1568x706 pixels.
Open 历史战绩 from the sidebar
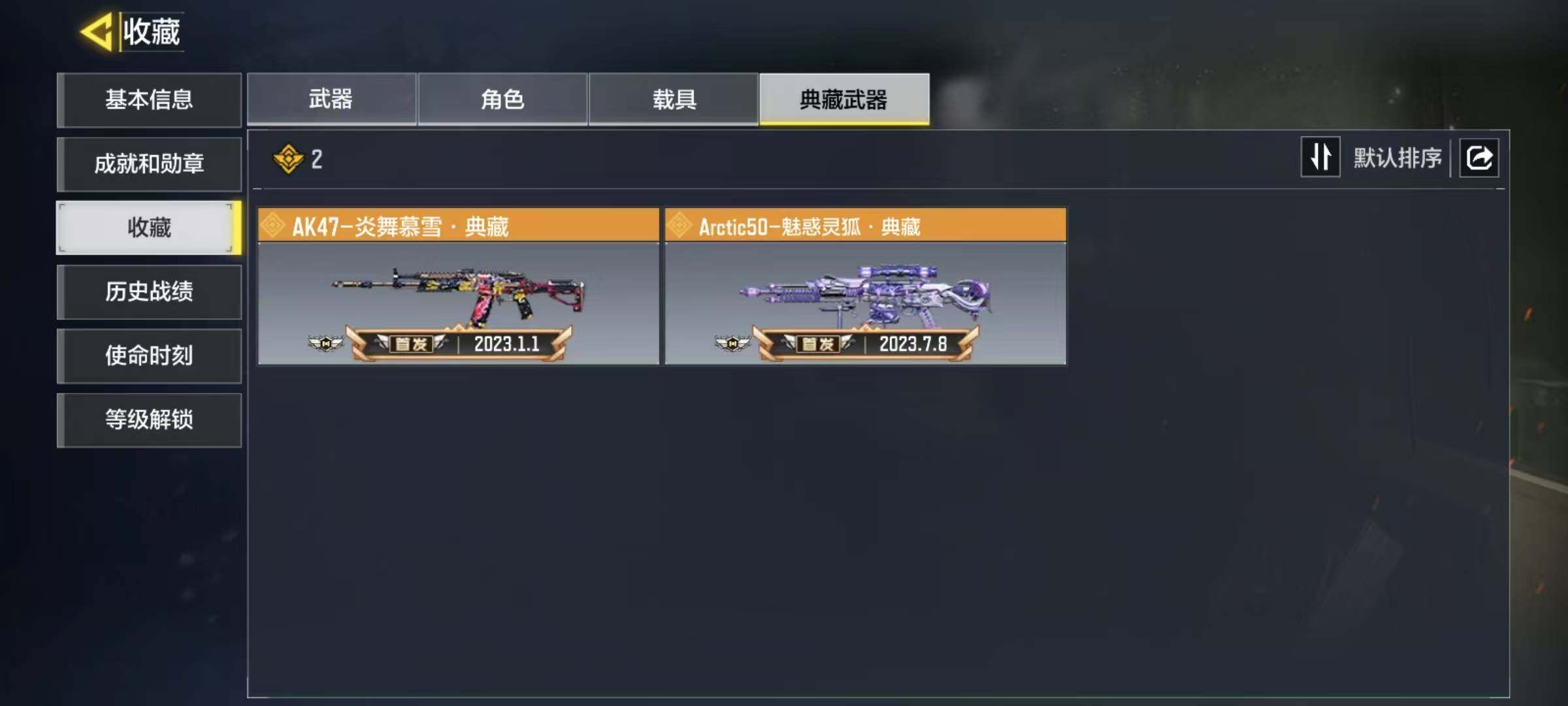(x=149, y=292)
